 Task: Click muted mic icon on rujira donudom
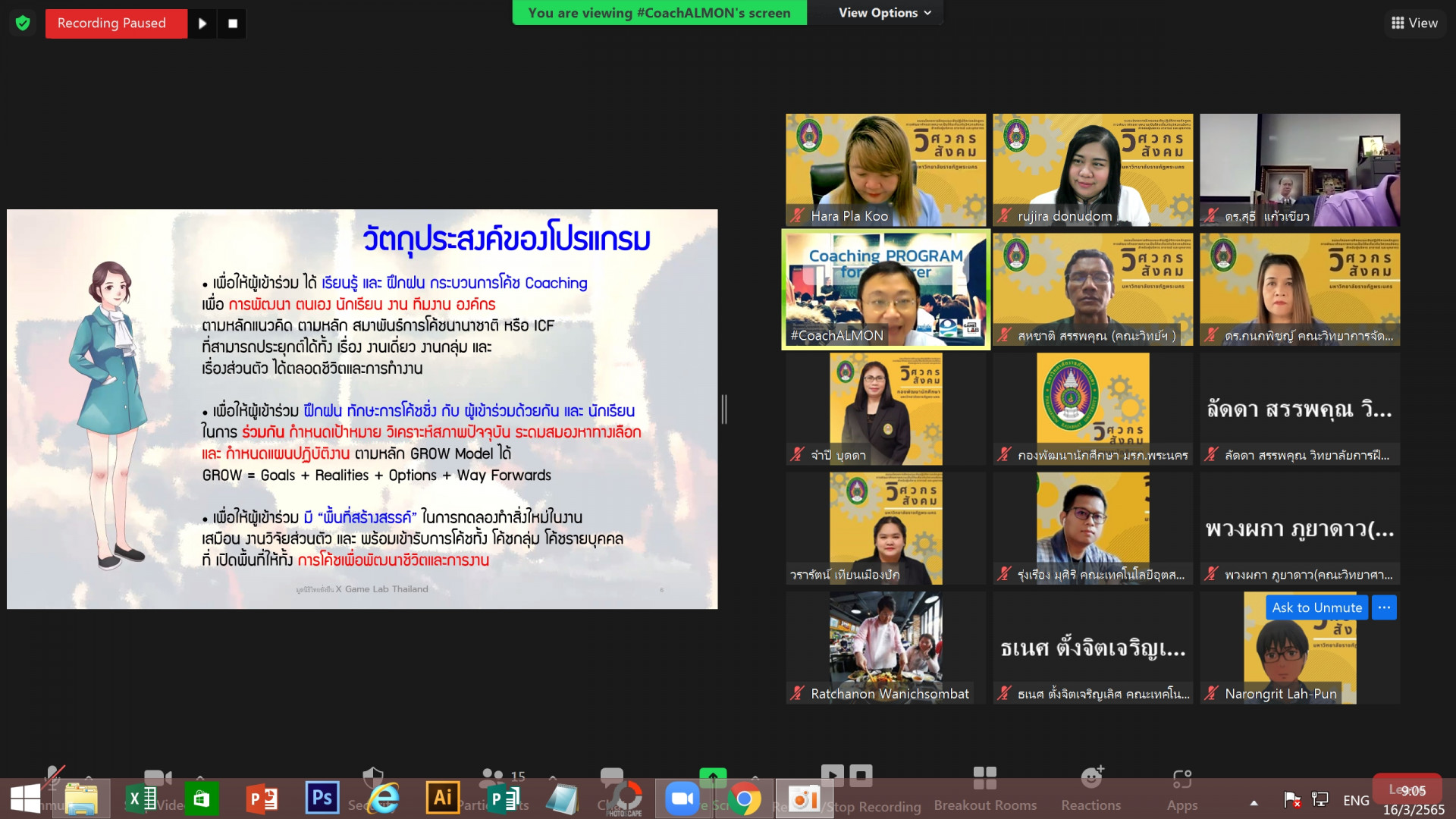point(1004,216)
